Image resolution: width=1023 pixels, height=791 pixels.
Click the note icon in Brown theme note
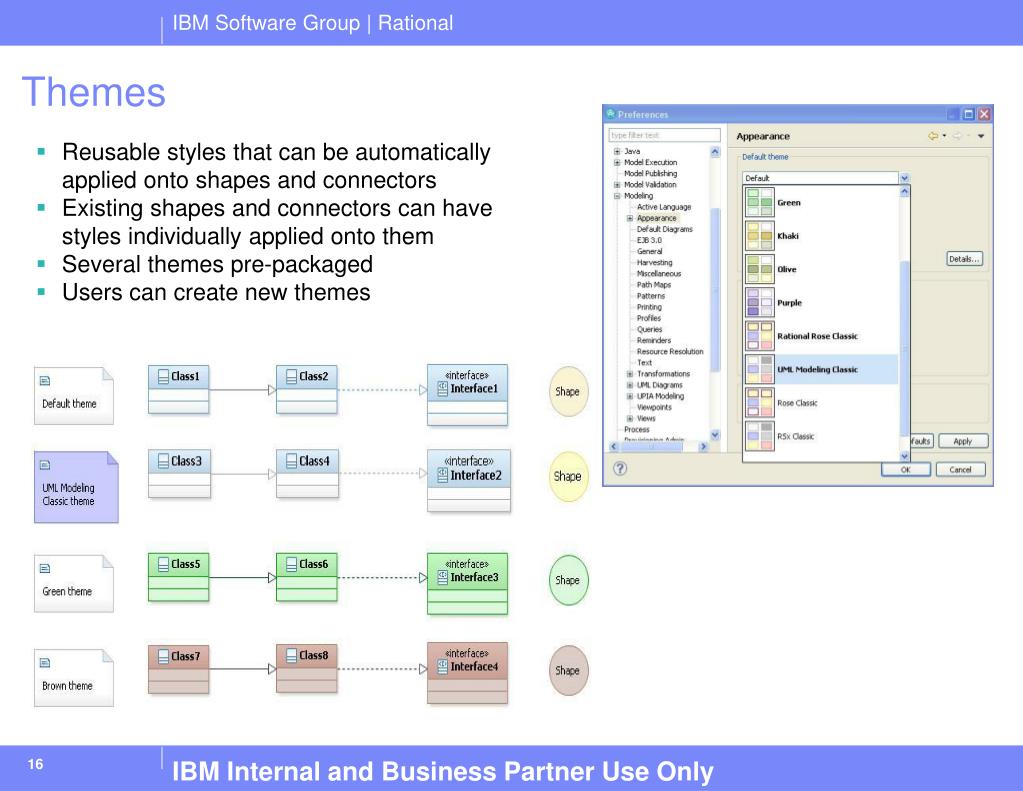tap(45, 662)
